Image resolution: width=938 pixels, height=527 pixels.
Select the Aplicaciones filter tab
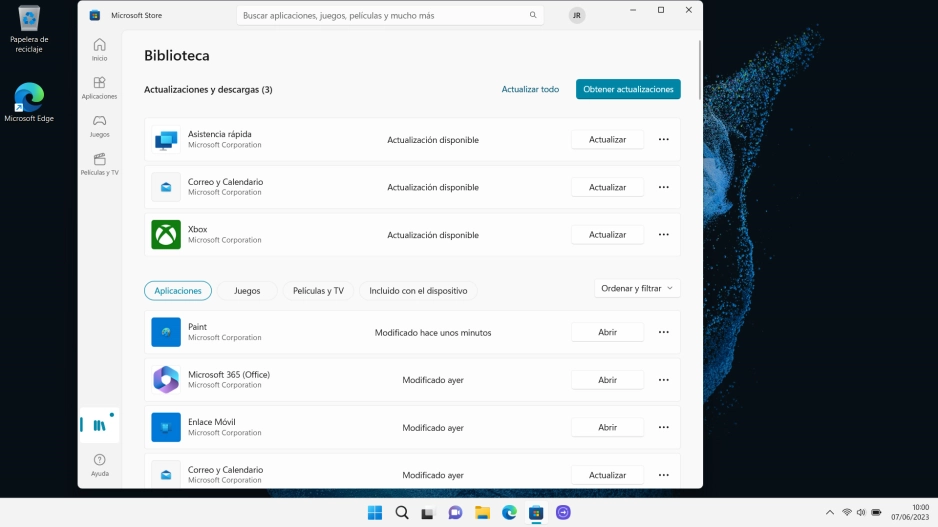pyautogui.click(x=178, y=291)
